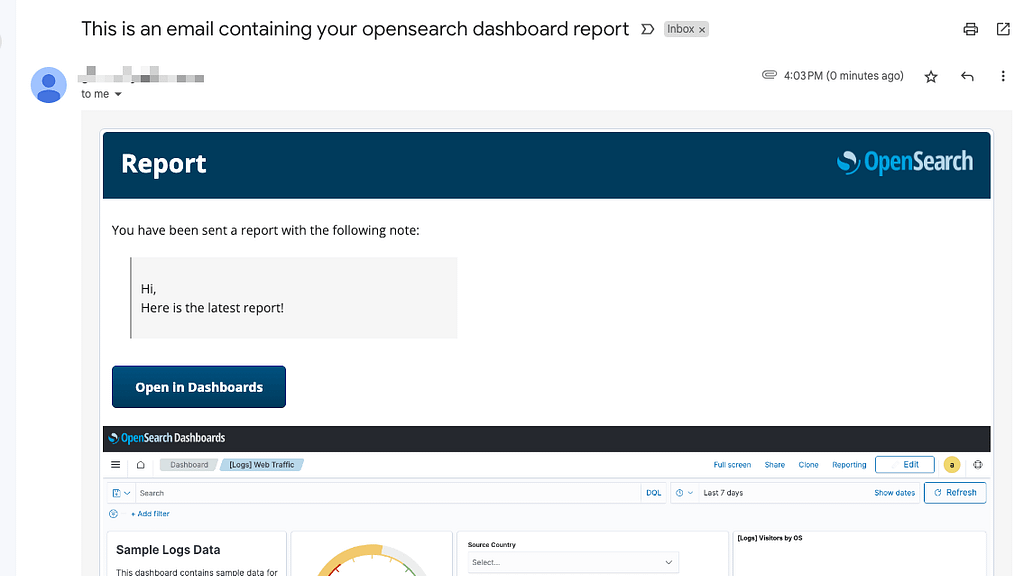Star this email
Screen dimensions: 1024x576
tap(931, 75)
